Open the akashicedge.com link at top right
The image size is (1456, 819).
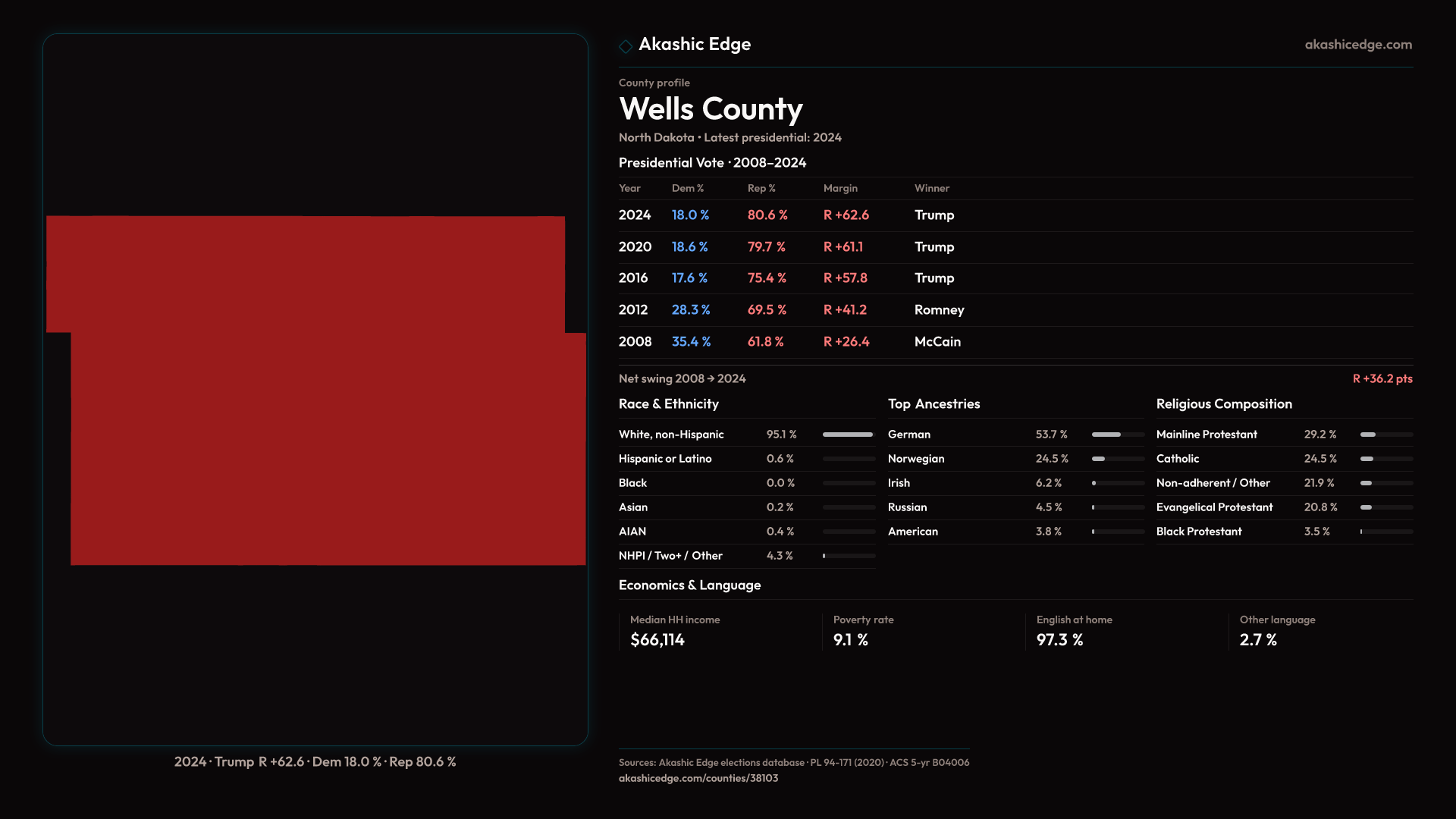pyautogui.click(x=1358, y=45)
